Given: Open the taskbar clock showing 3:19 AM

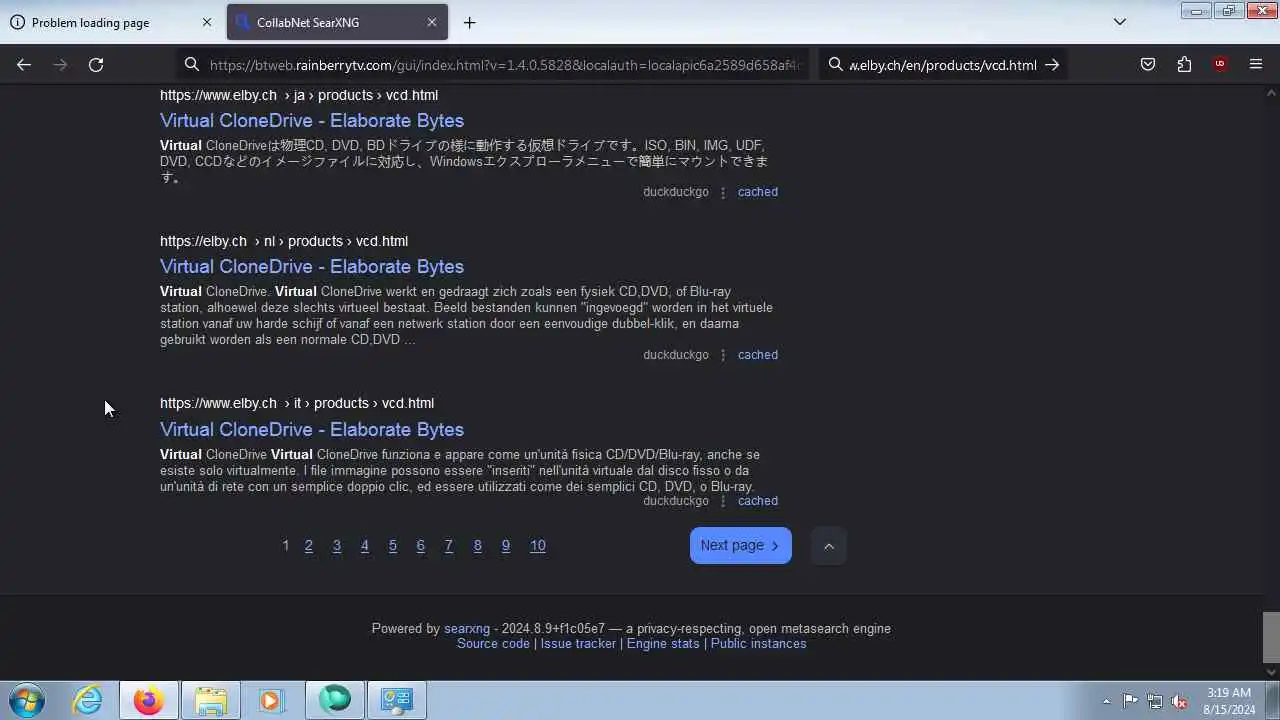Looking at the screenshot, I should click(1229, 700).
